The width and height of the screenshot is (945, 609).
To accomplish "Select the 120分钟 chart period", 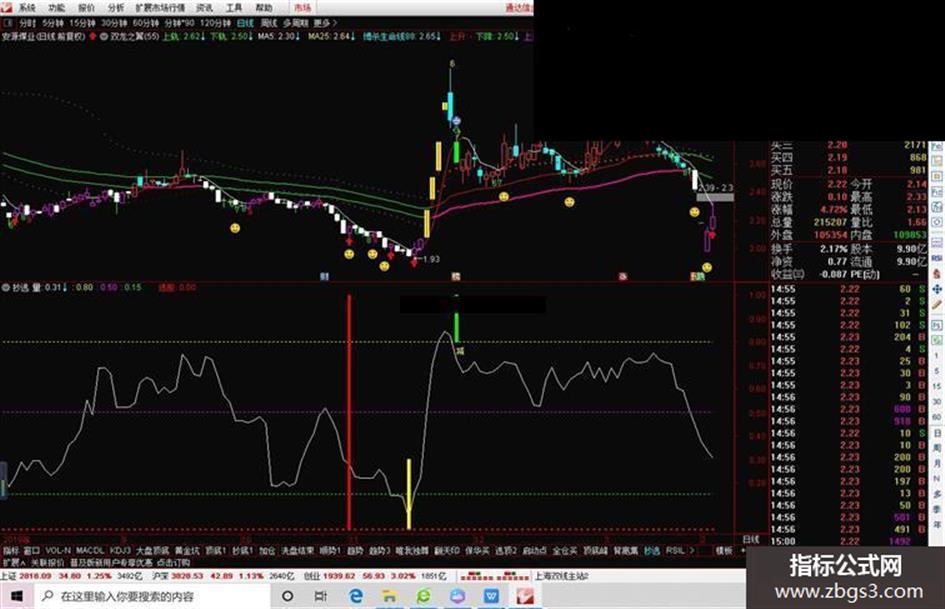I will (x=215, y=23).
